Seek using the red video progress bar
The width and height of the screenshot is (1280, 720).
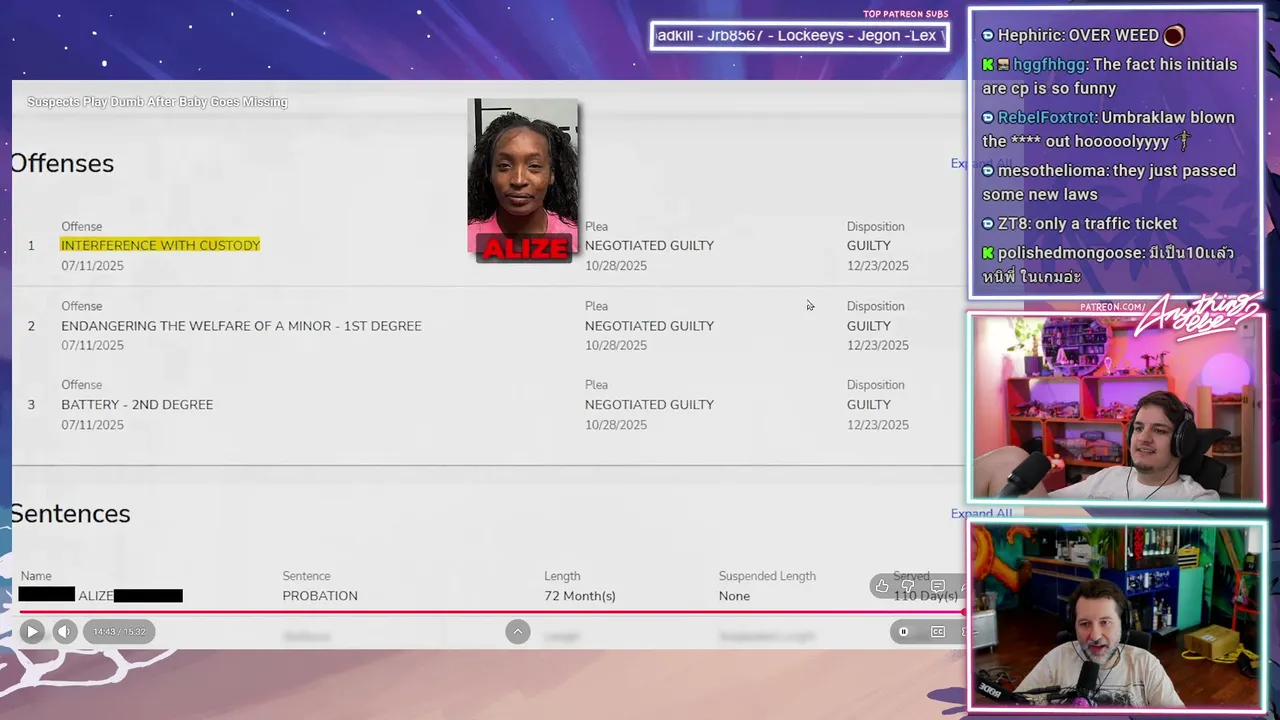pos(490,611)
